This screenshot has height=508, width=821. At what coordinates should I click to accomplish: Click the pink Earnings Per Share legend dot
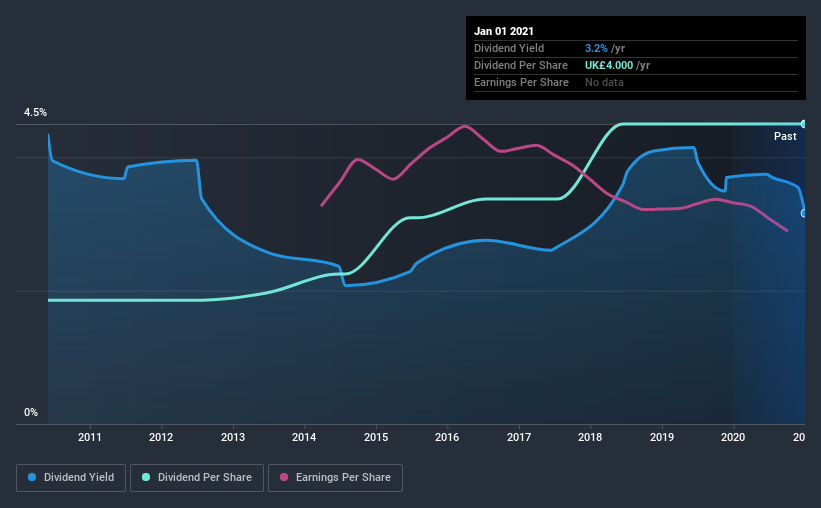pyautogui.click(x=284, y=477)
